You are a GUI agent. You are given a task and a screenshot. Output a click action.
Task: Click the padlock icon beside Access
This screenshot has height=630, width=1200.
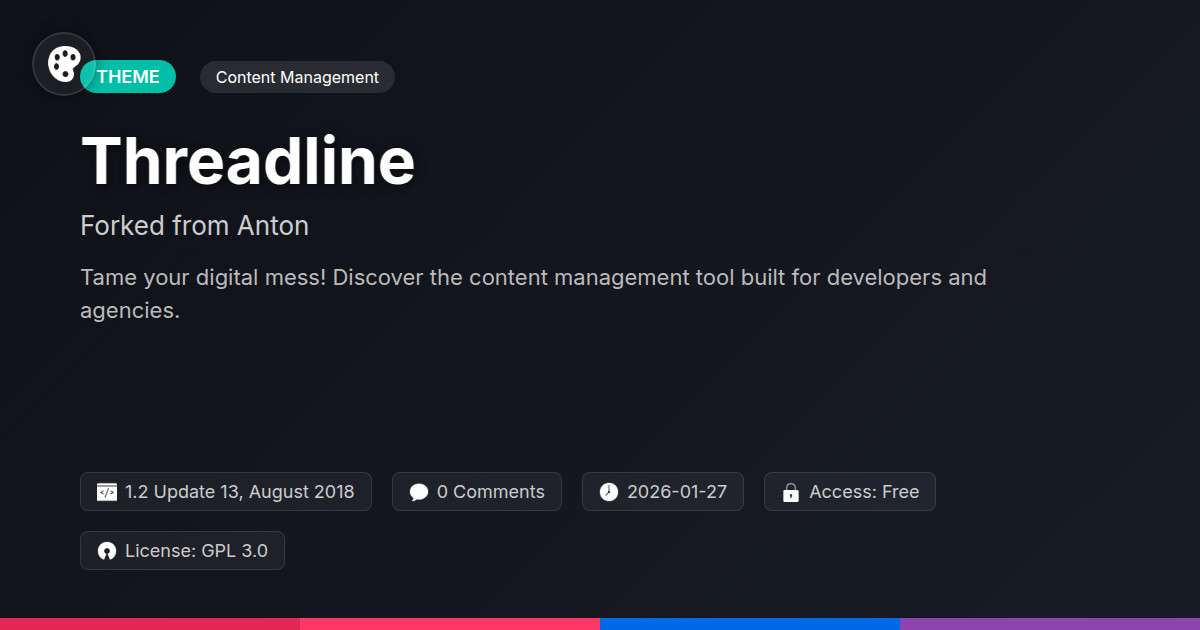point(791,492)
